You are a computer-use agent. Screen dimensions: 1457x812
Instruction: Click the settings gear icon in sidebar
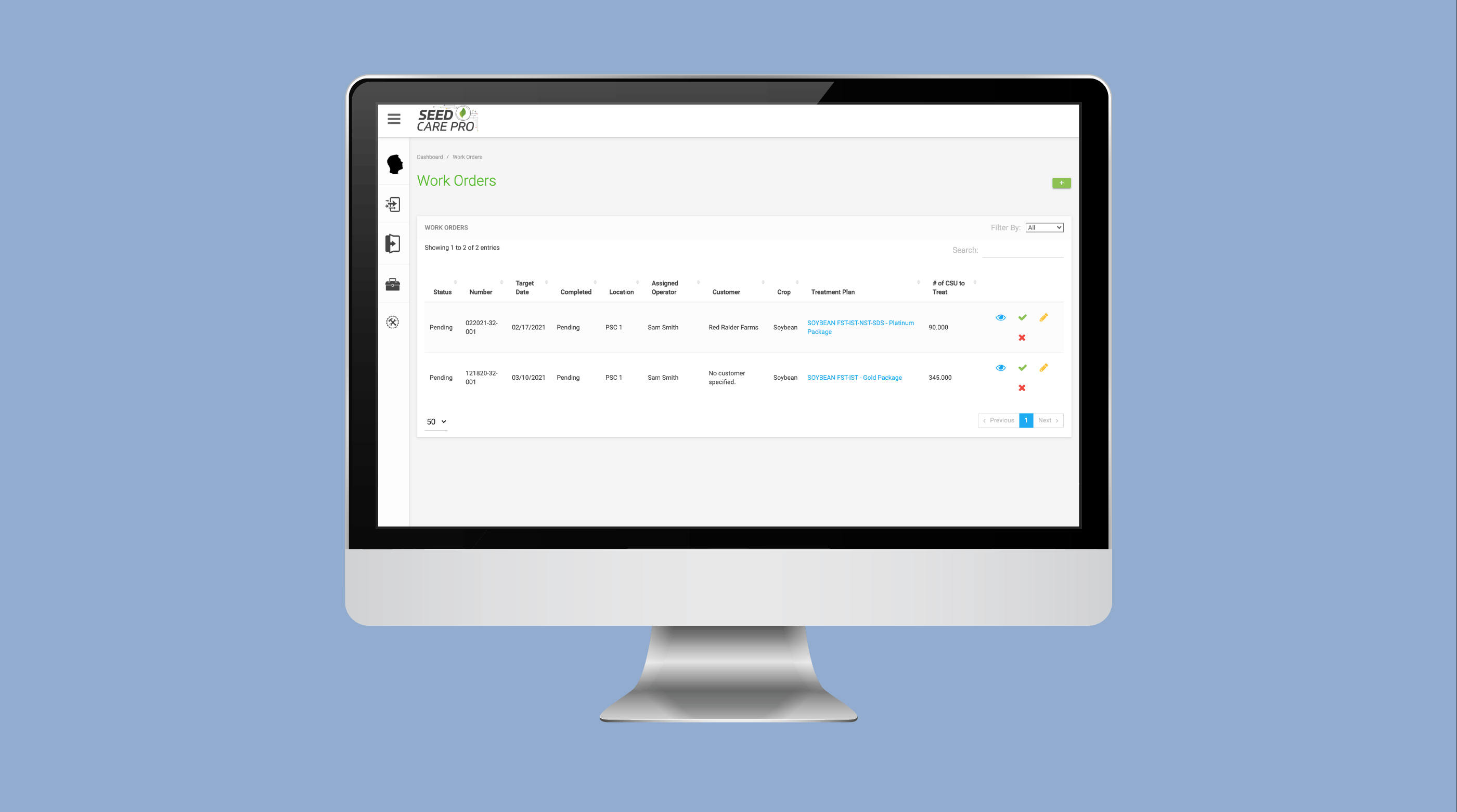[x=394, y=321]
